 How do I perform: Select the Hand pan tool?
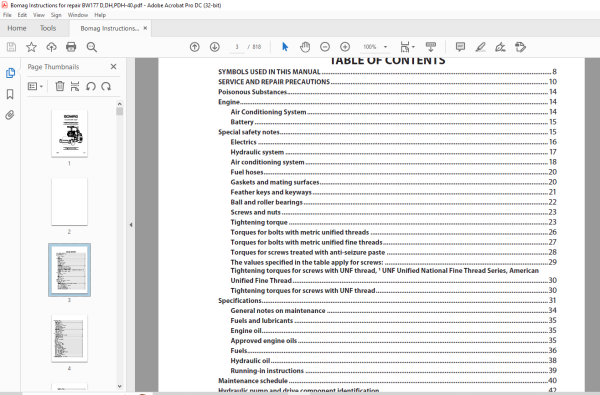[x=305, y=47]
